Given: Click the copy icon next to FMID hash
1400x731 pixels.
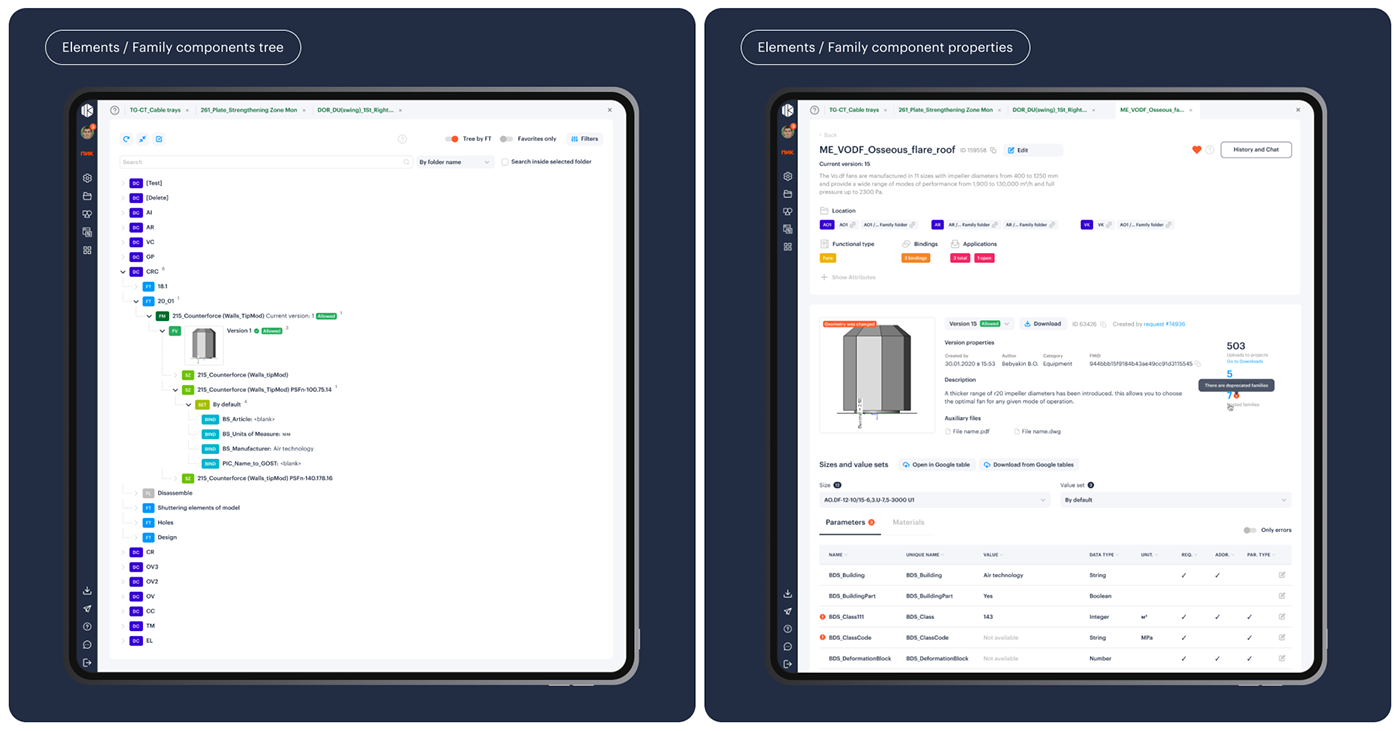Looking at the screenshot, I should (1198, 364).
